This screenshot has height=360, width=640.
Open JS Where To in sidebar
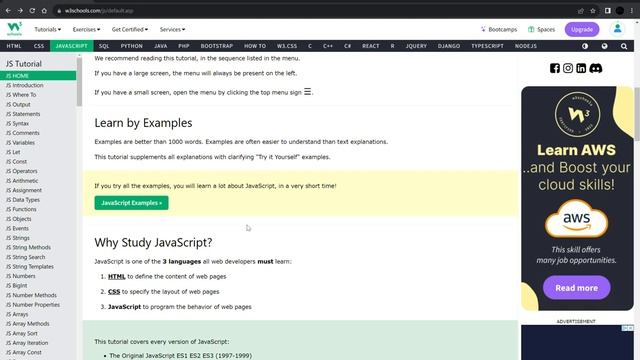(21, 95)
